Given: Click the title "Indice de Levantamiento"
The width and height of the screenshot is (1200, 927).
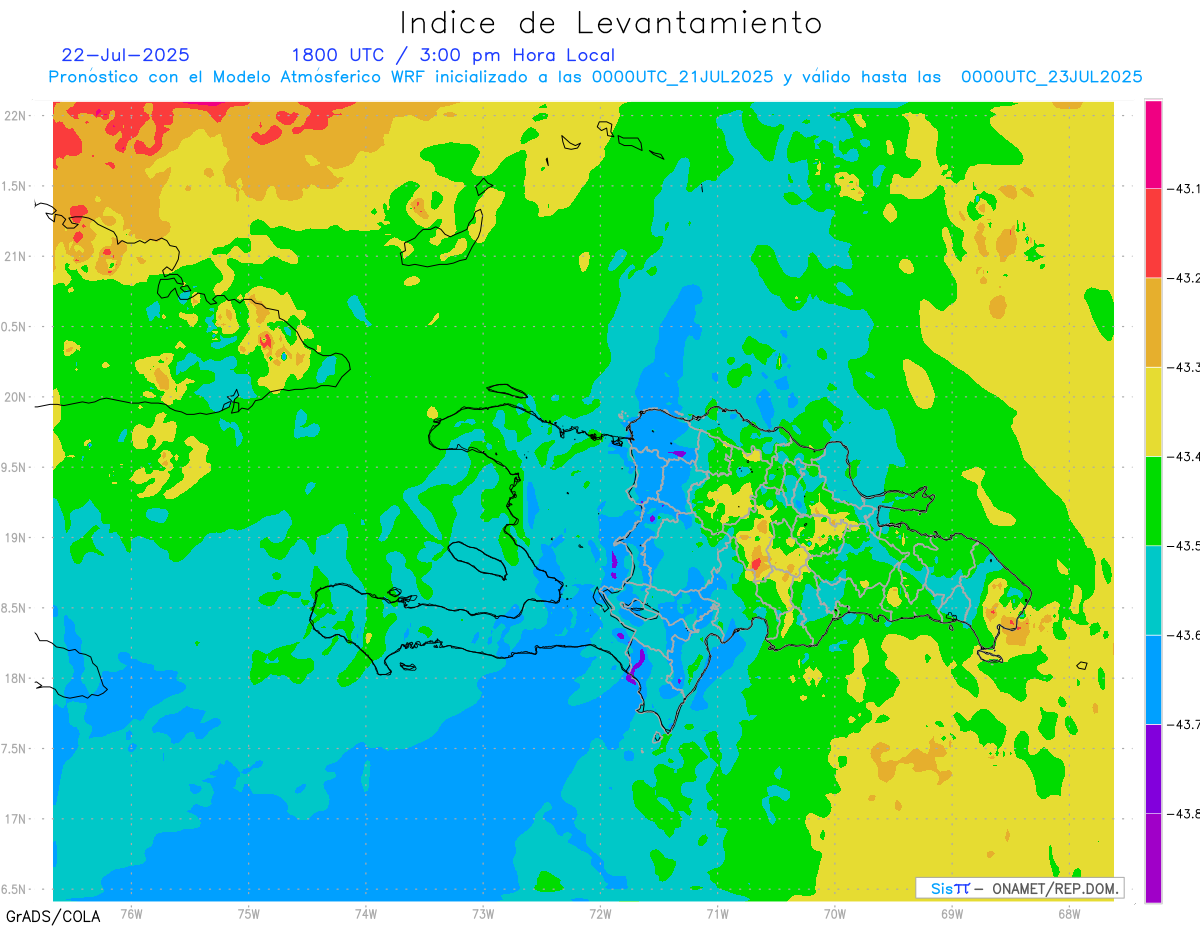Looking at the screenshot, I should (x=611, y=22).
